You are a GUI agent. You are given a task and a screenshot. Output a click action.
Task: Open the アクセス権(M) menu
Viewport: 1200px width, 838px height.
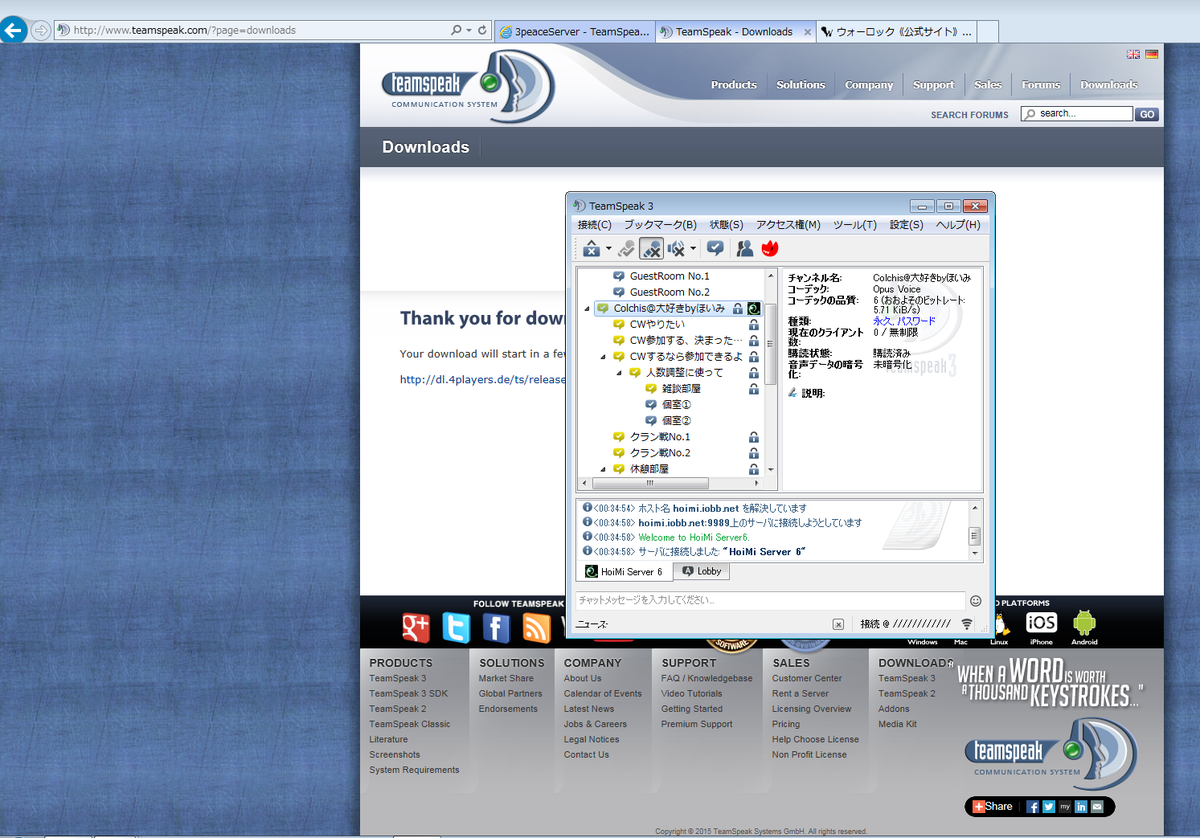[788, 225]
